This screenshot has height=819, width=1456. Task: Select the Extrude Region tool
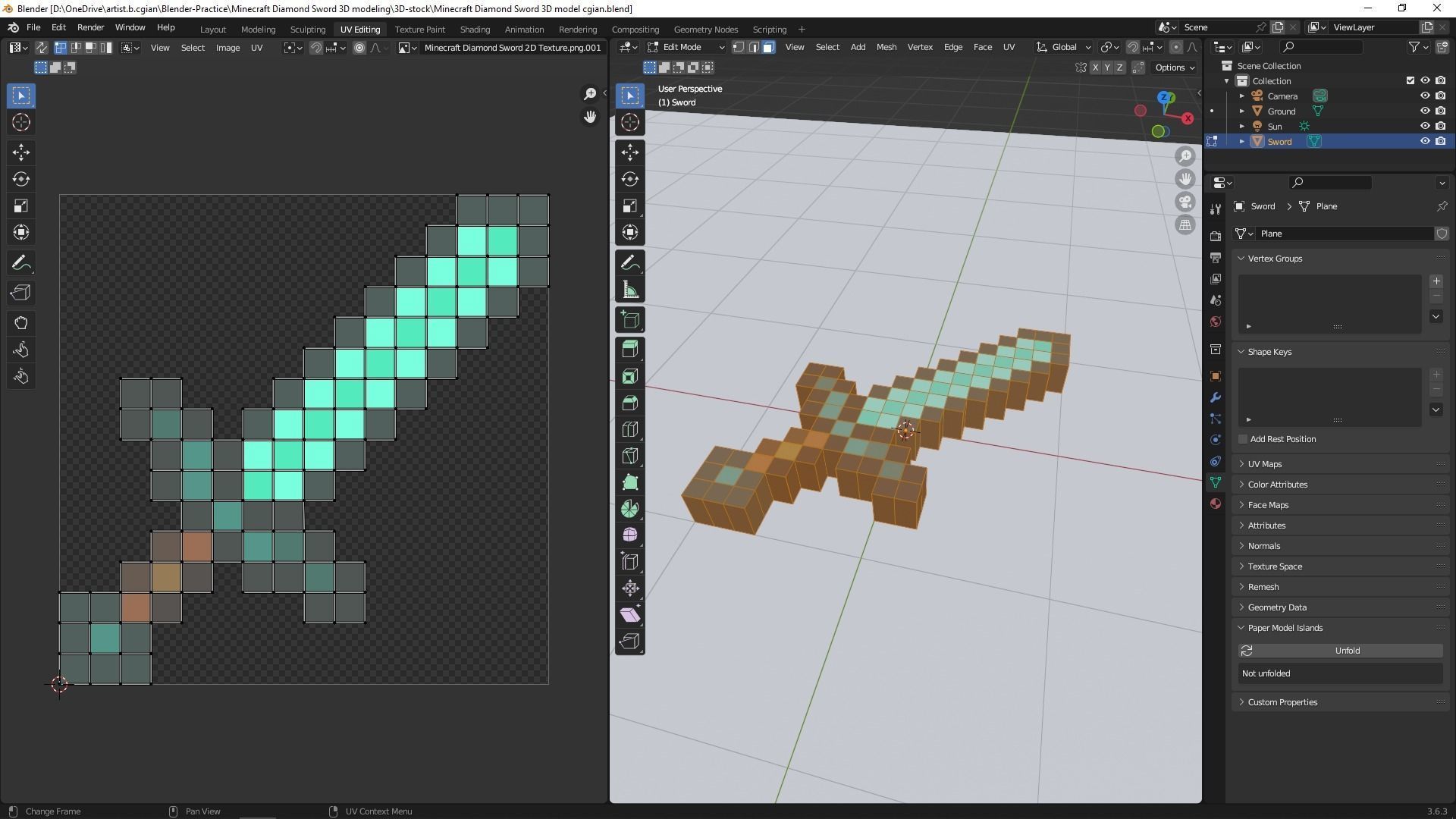point(629,349)
